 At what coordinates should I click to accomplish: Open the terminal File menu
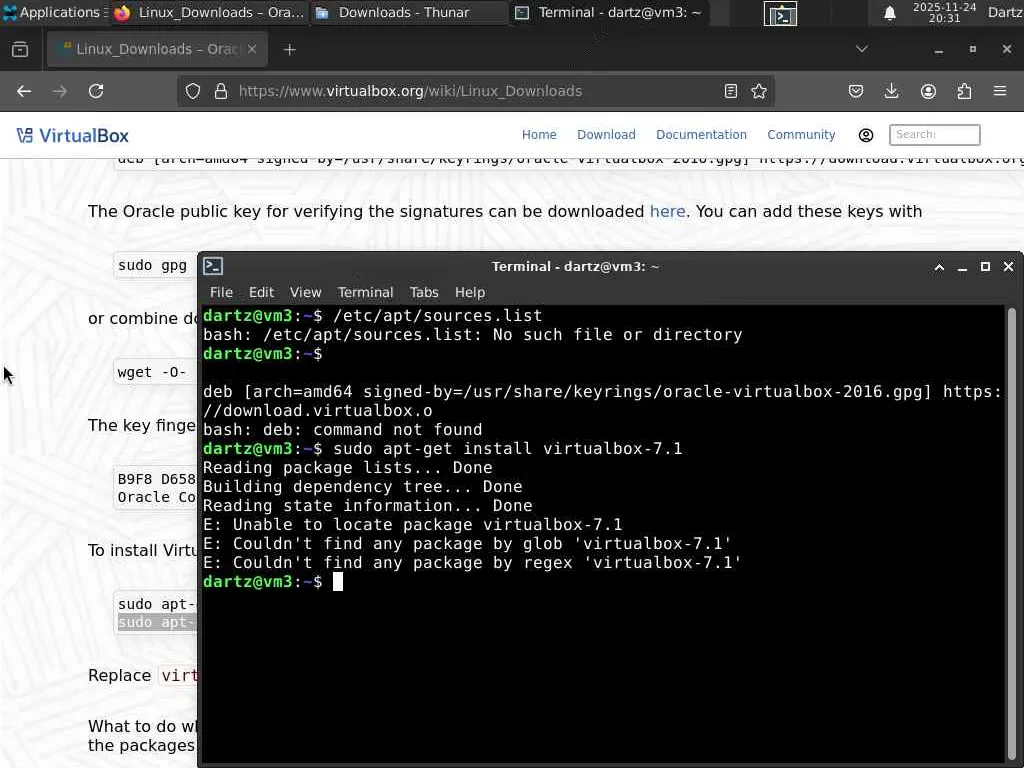(221, 293)
